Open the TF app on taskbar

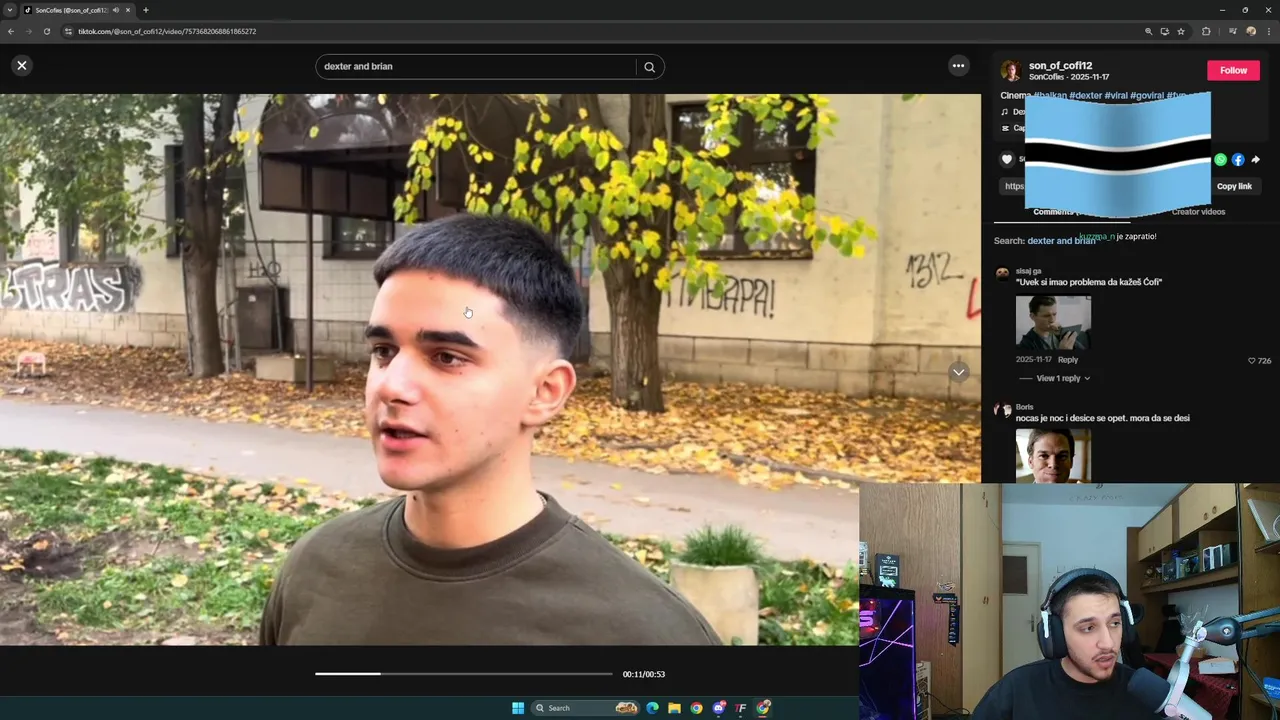click(741, 708)
